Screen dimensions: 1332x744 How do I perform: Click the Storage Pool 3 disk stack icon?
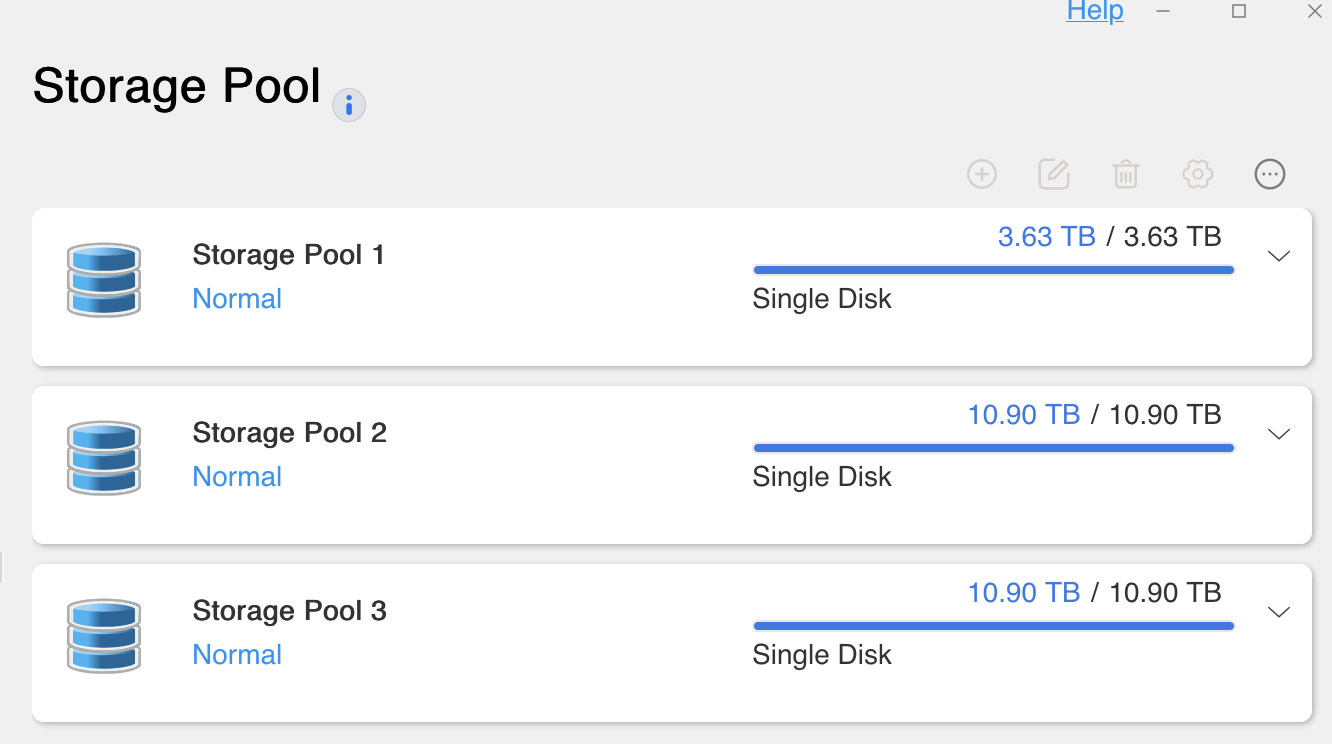104,636
